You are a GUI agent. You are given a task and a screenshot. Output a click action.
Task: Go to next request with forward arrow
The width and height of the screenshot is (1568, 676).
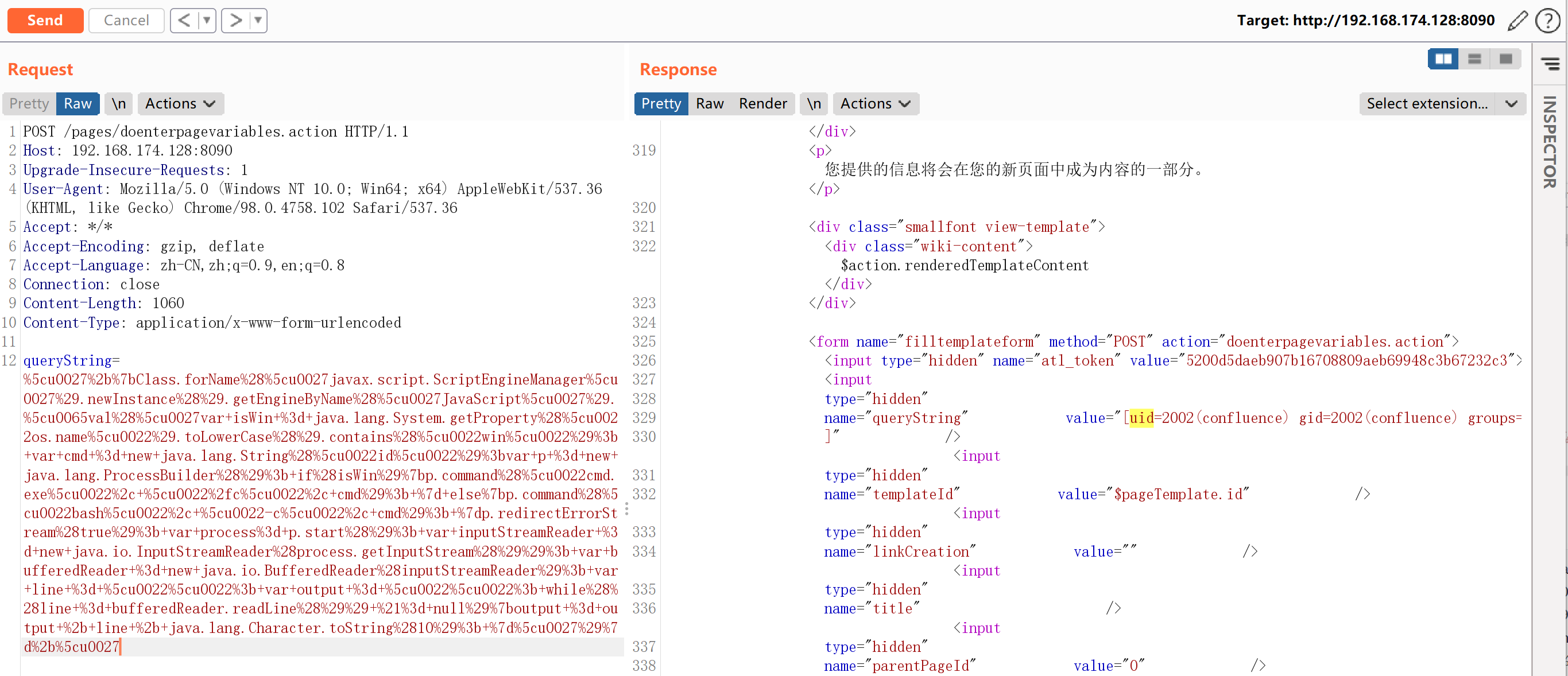235,21
